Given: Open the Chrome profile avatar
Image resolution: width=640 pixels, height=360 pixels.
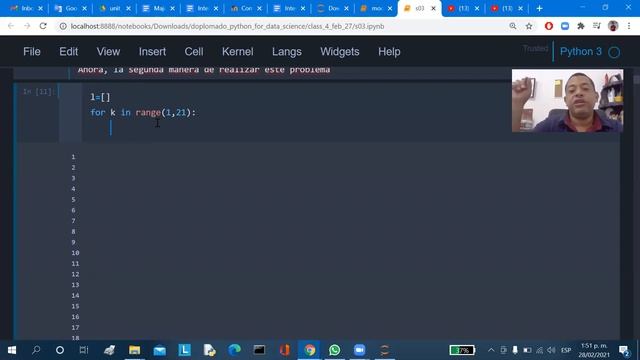Looking at the screenshot, I should tap(613, 26).
